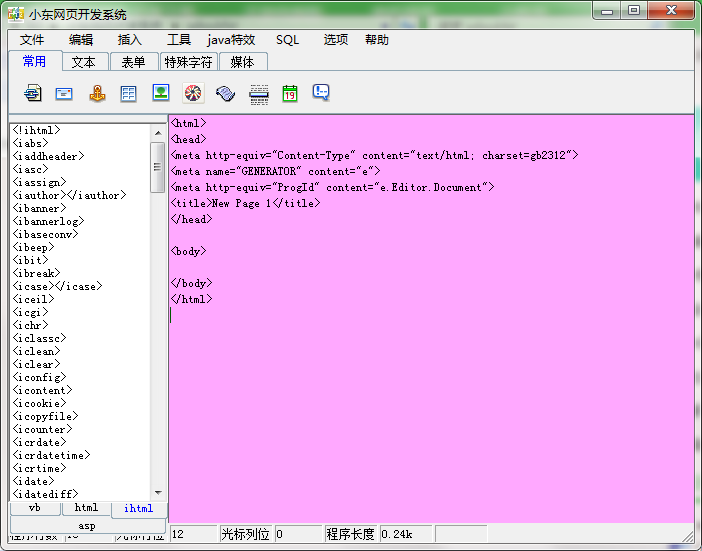Viewport: 702px width, 551px height.
Task: Select the <ibanner> tag in list
Action: click(x=39, y=208)
